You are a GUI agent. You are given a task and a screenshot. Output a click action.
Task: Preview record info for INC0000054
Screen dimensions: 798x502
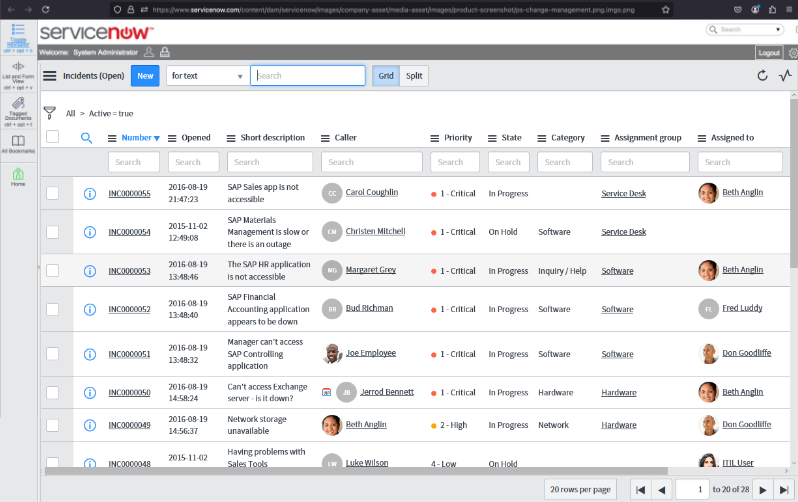coord(90,232)
